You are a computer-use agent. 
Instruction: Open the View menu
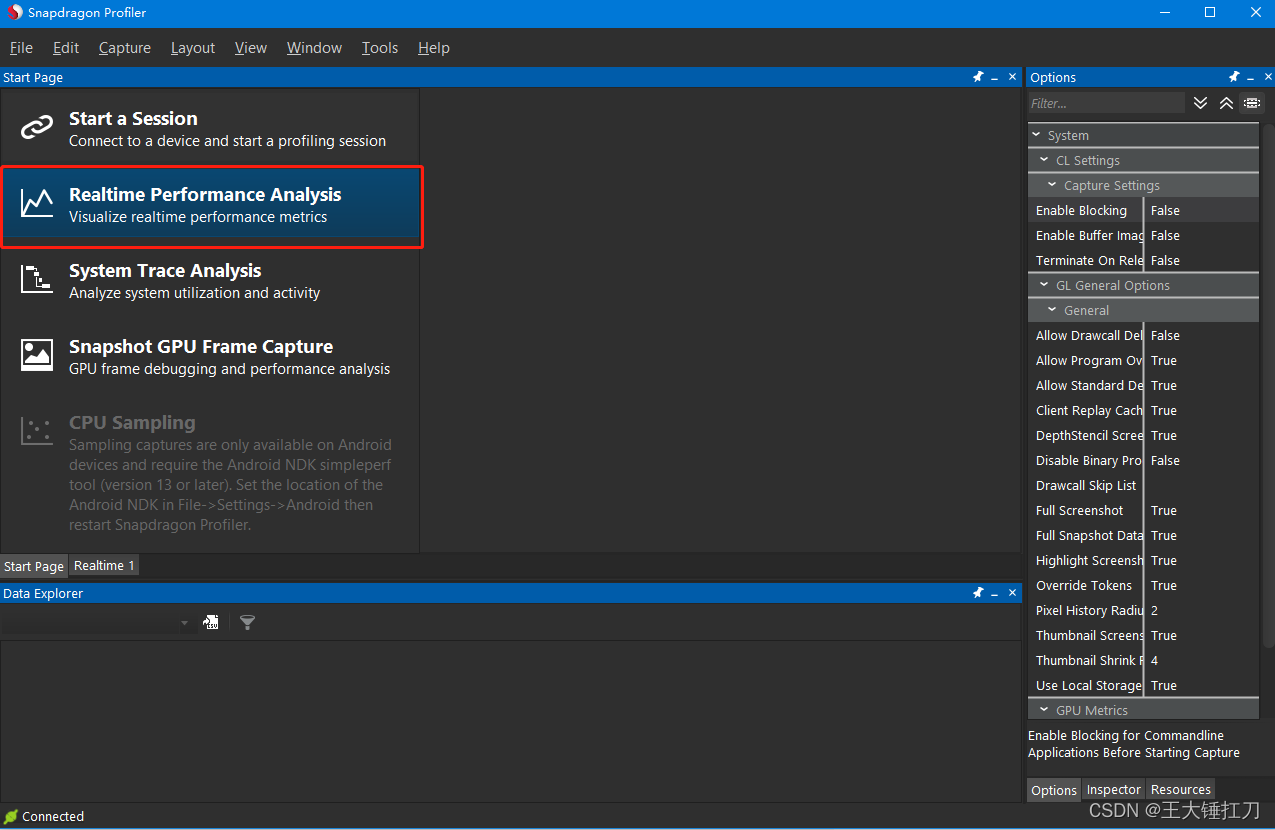coord(251,47)
